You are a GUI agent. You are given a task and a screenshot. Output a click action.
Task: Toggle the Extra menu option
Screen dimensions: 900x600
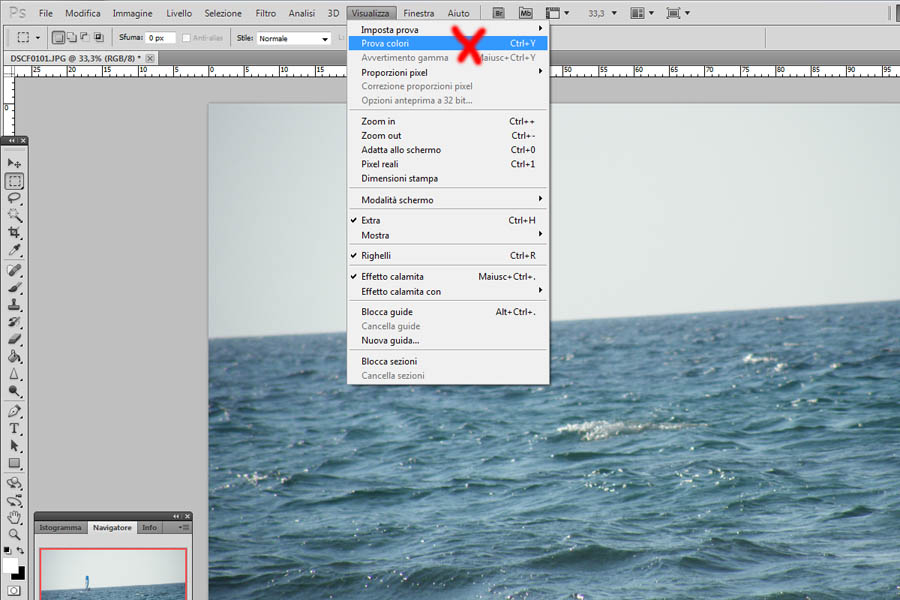(x=371, y=220)
